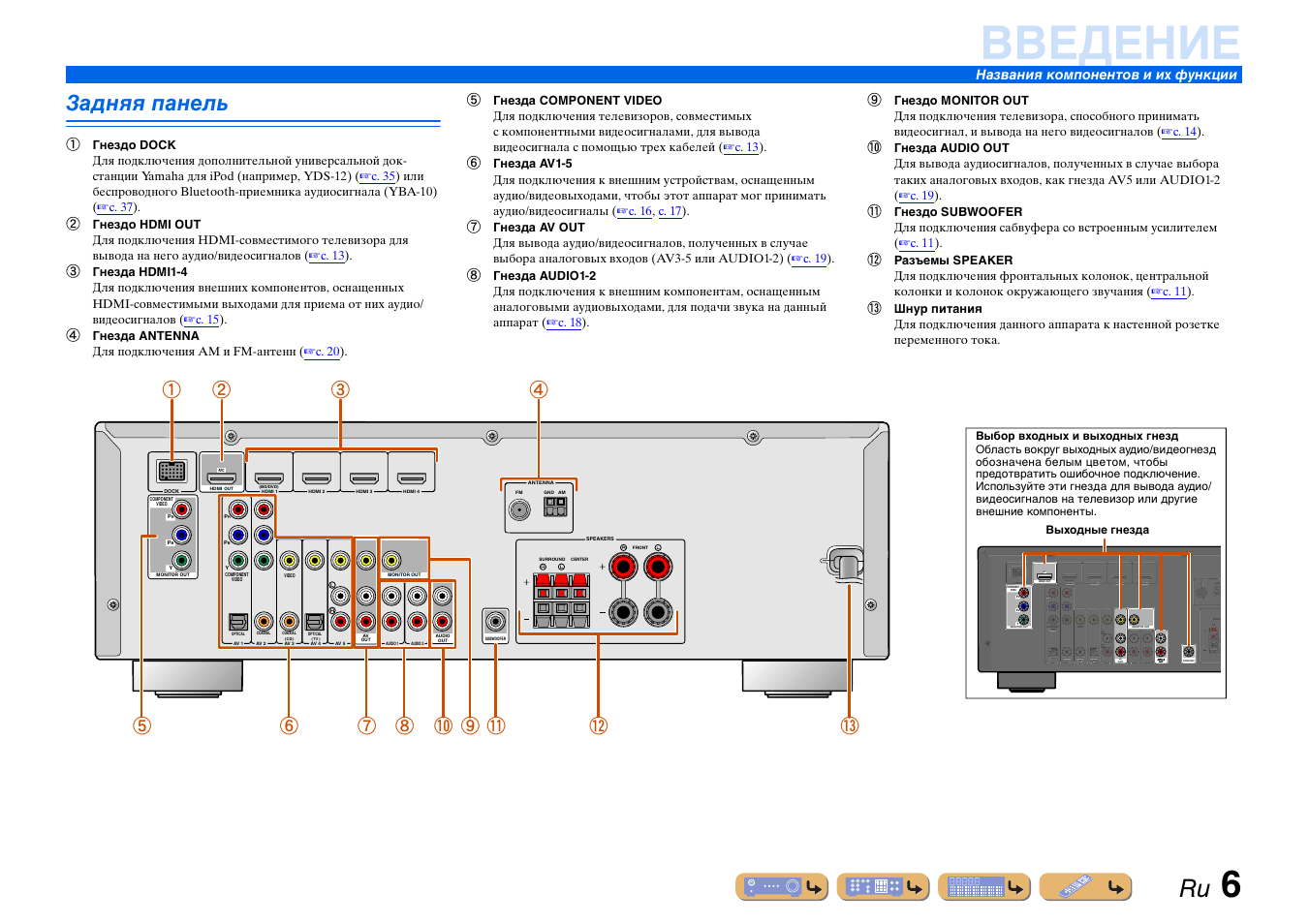Click the red FRONT speaker terminals
The image size is (1309, 924).
pyautogui.click(x=640, y=566)
